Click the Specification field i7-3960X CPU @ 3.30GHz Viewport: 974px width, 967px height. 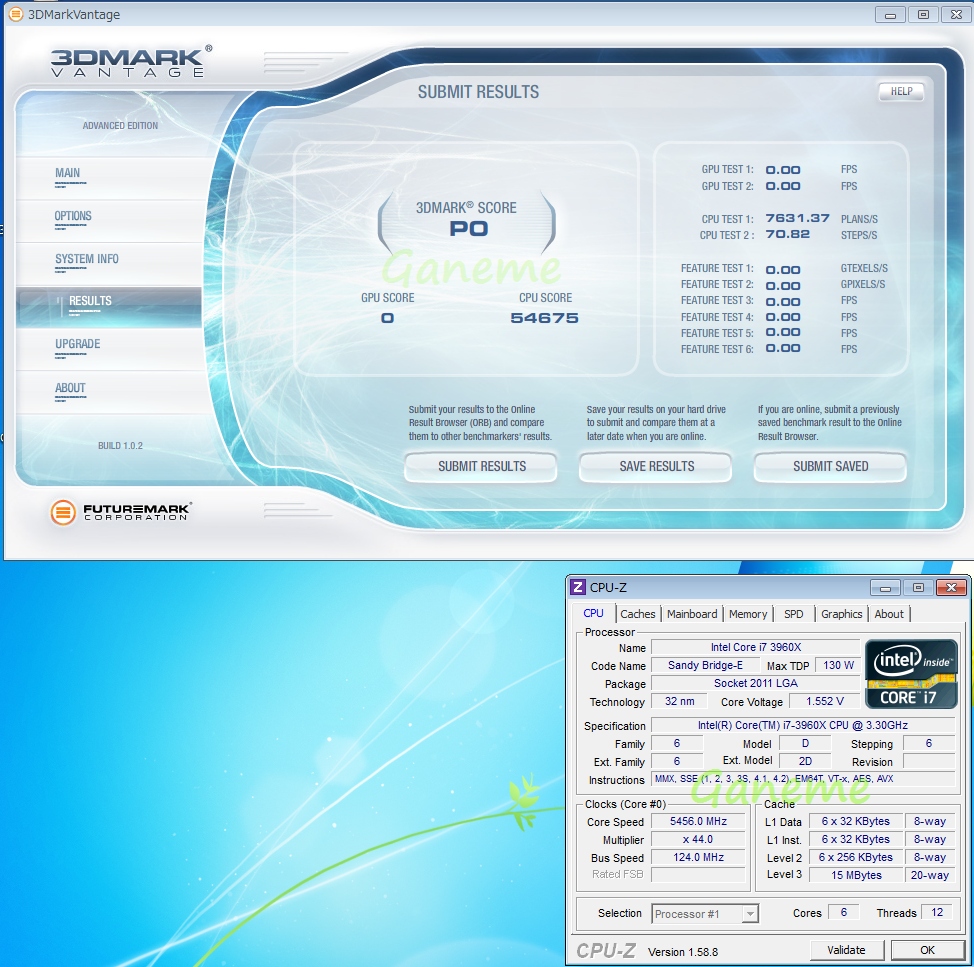(x=803, y=725)
